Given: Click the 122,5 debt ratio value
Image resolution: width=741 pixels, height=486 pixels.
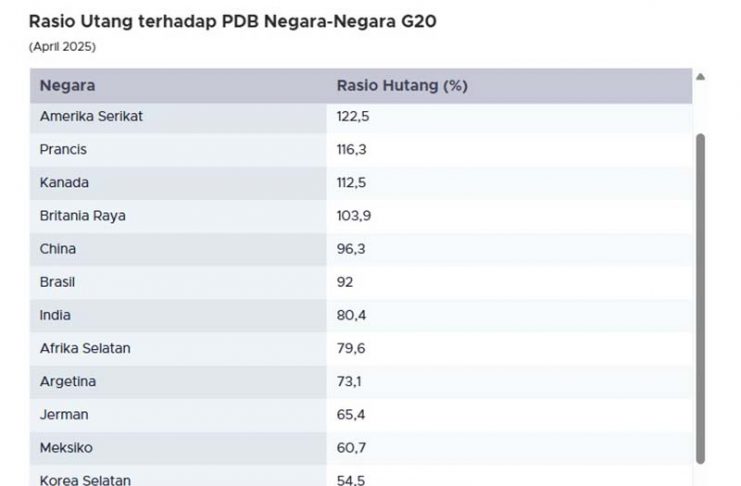Looking at the screenshot, I should pos(354,116).
